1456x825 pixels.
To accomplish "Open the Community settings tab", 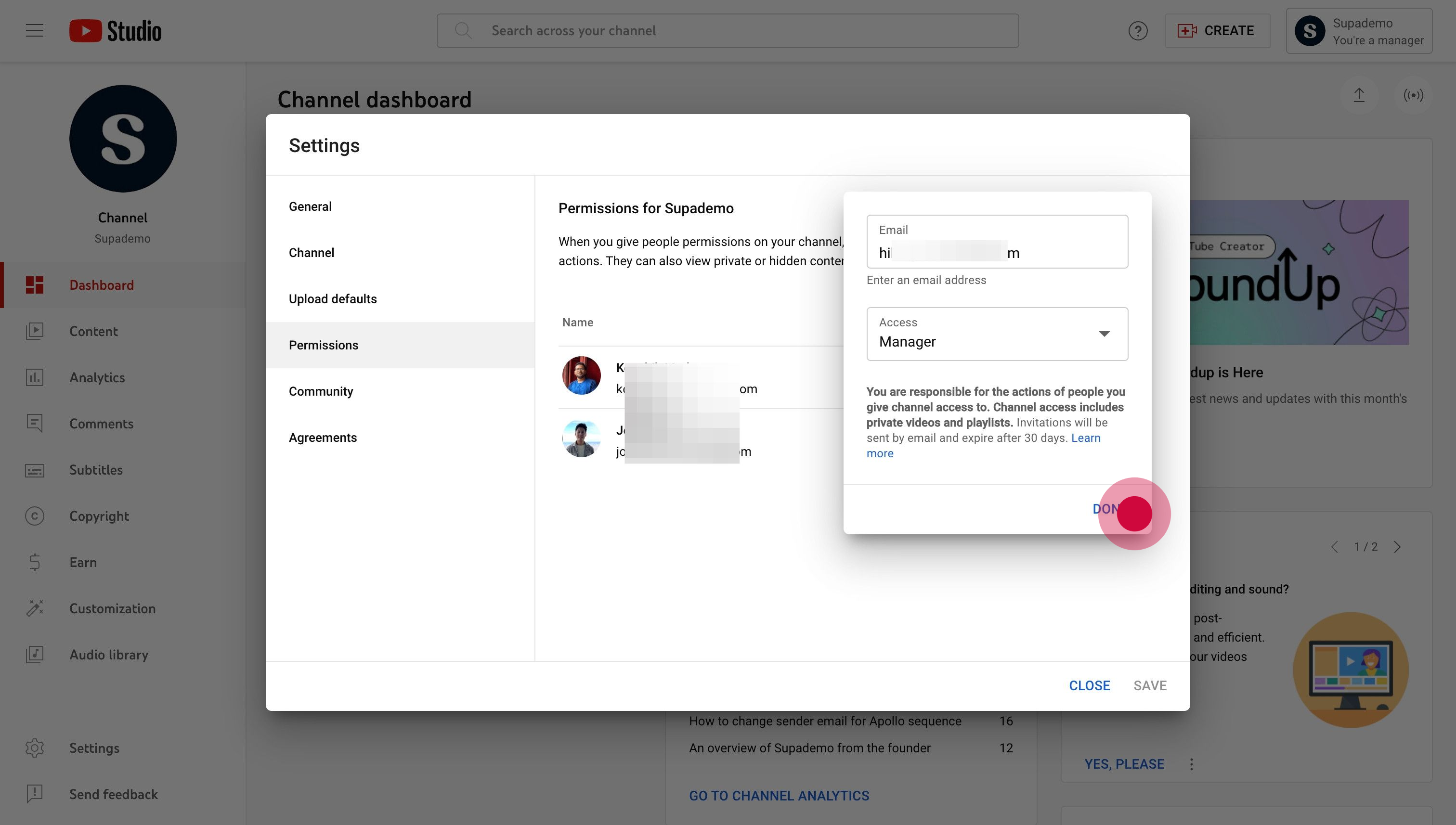I will pos(400,391).
